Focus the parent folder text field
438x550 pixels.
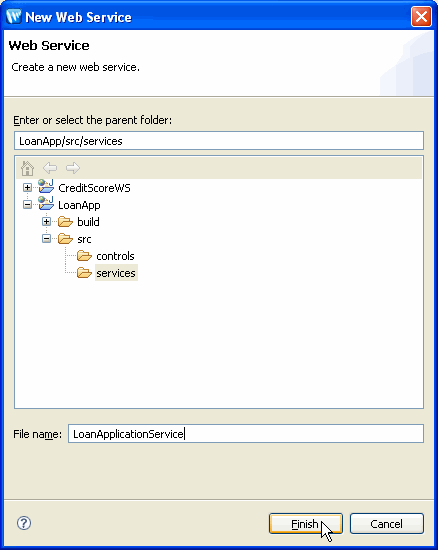219,141
